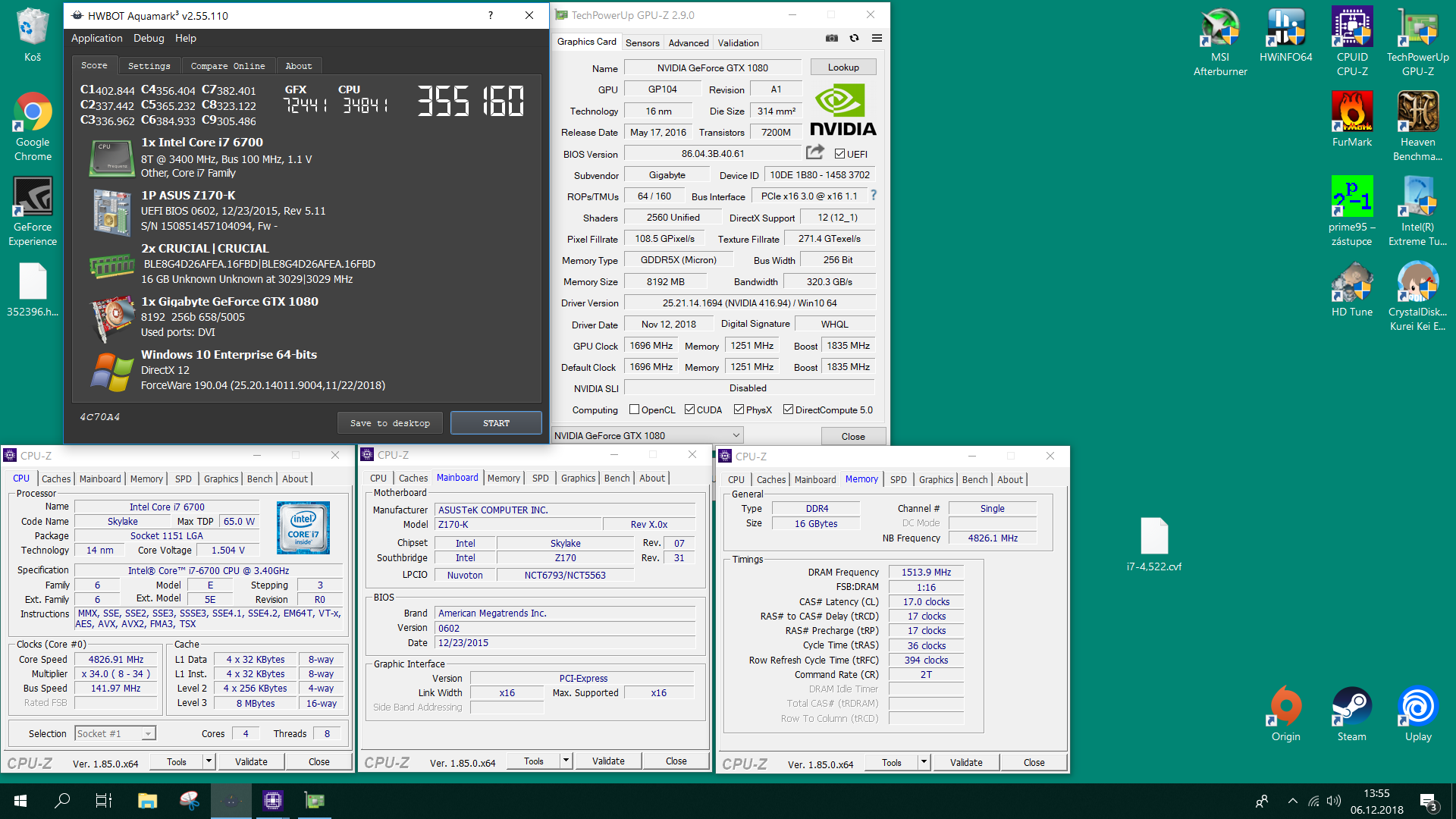The width and height of the screenshot is (1456, 819).
Task: Toggle the UEFI checkbox in GPU-Z
Action: [839, 154]
